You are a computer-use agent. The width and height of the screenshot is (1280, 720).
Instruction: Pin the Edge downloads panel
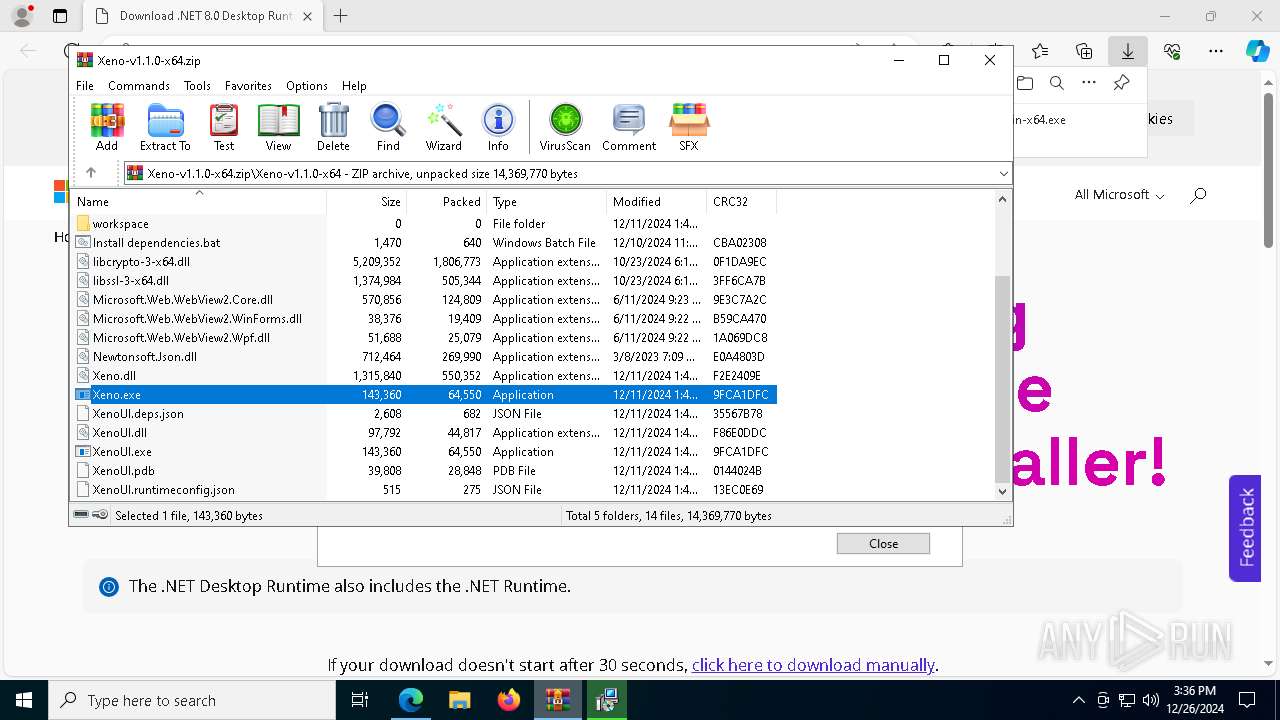(x=1121, y=83)
